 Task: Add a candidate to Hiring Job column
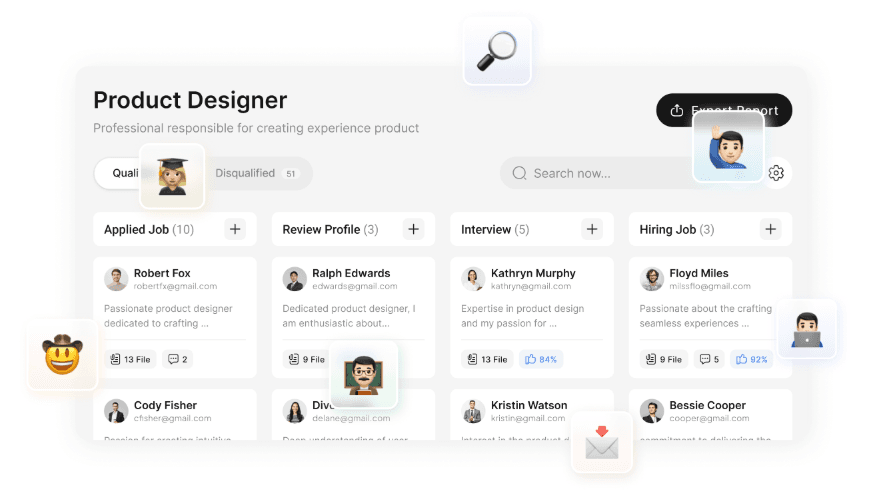point(770,229)
